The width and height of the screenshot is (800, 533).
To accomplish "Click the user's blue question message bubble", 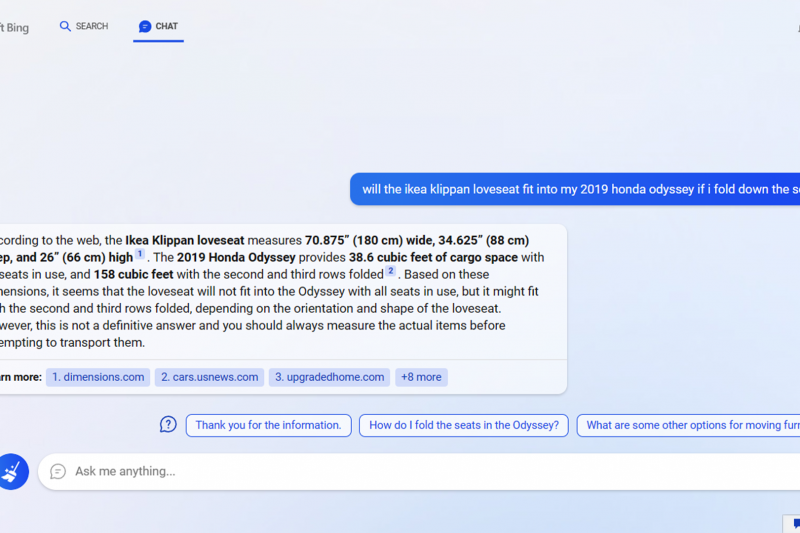I will [x=575, y=189].
